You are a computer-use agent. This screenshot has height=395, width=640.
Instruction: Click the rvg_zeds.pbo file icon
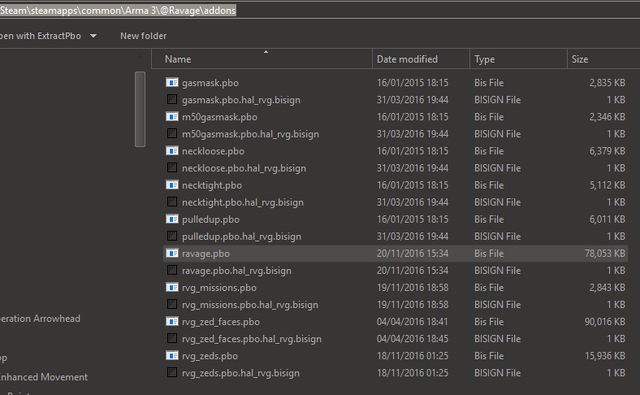click(172, 356)
